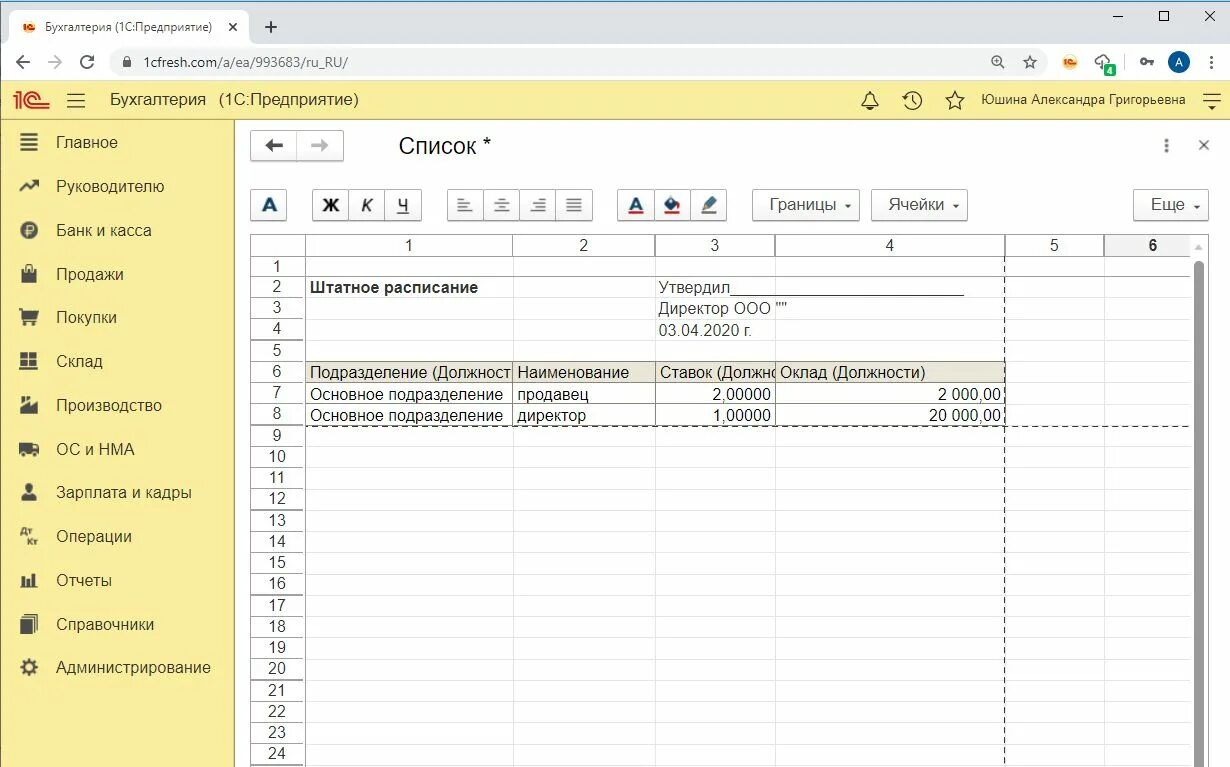The width and height of the screenshot is (1230, 767).
Task: Select cell with директор
Action: tap(584, 415)
